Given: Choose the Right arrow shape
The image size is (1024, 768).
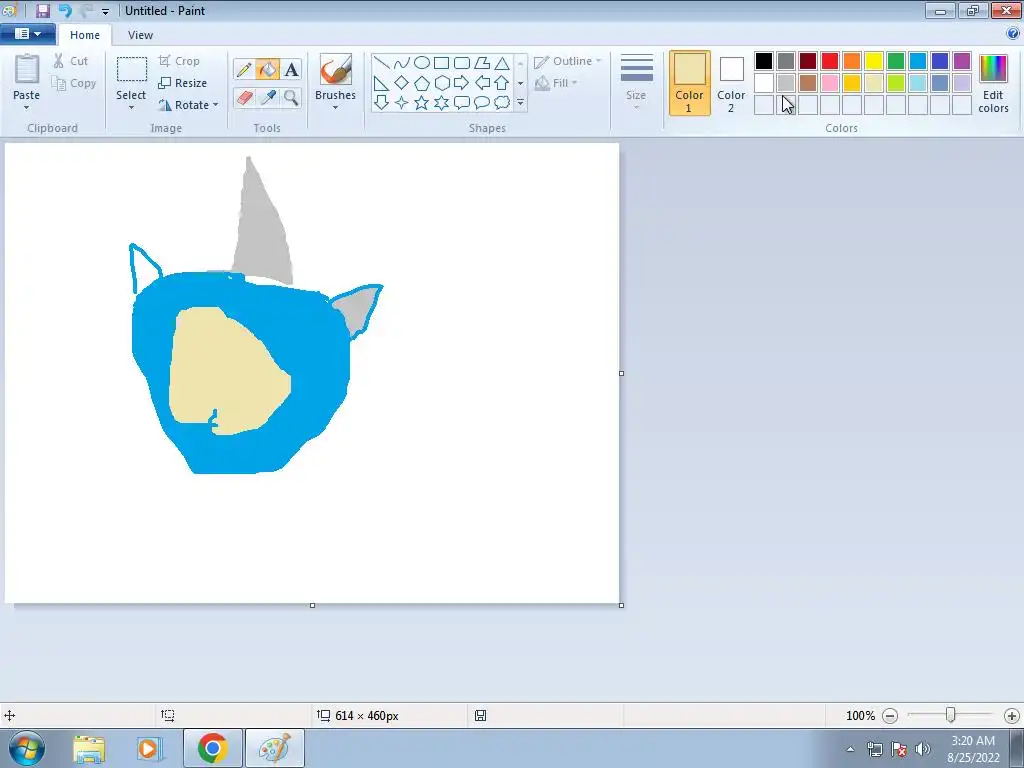Looking at the screenshot, I should coord(462,83).
